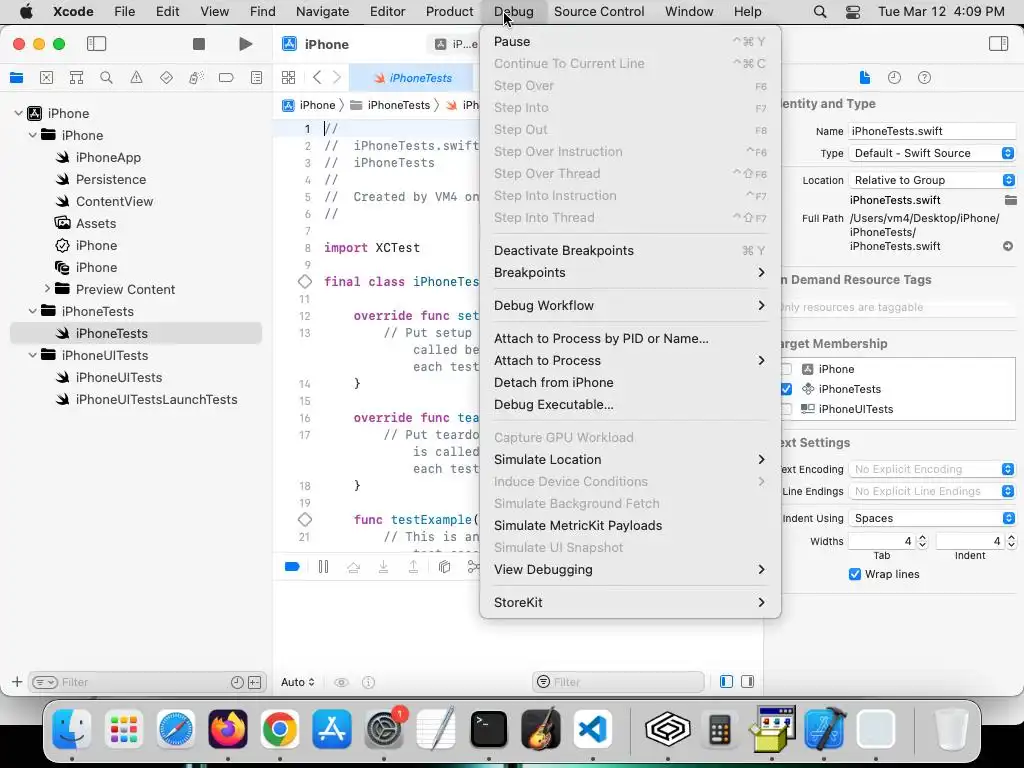Step out in debug bar
The height and width of the screenshot is (768, 1024).
click(x=413, y=567)
